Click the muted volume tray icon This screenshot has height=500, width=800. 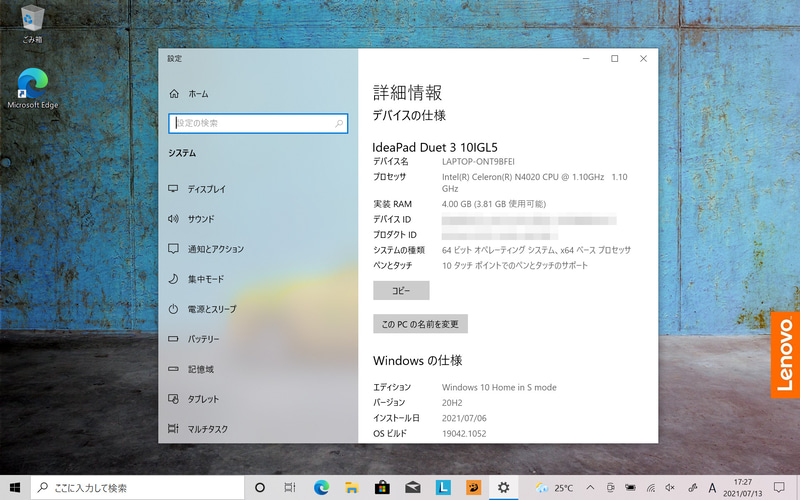pyautogui.click(x=670, y=488)
